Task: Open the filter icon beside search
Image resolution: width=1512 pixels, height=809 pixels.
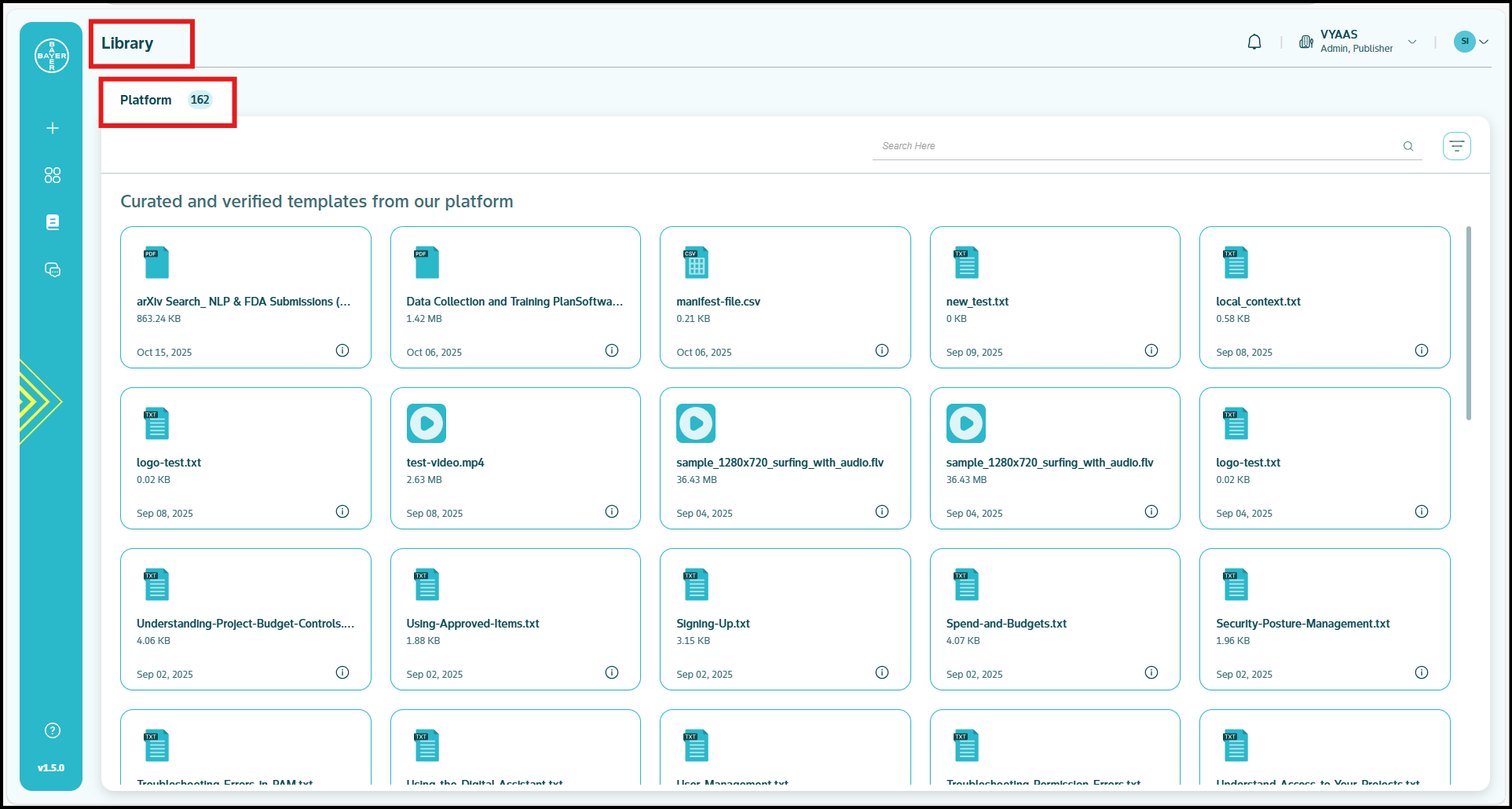Action: pyautogui.click(x=1456, y=146)
